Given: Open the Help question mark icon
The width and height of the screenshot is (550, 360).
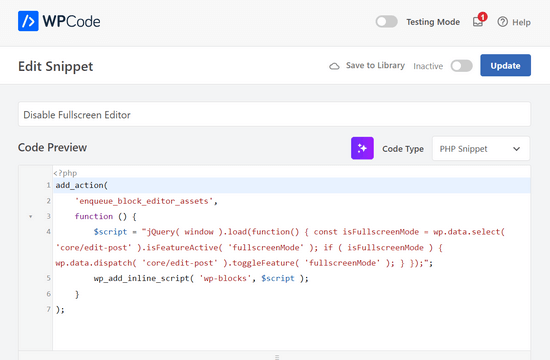Looking at the screenshot, I should click(502, 22).
